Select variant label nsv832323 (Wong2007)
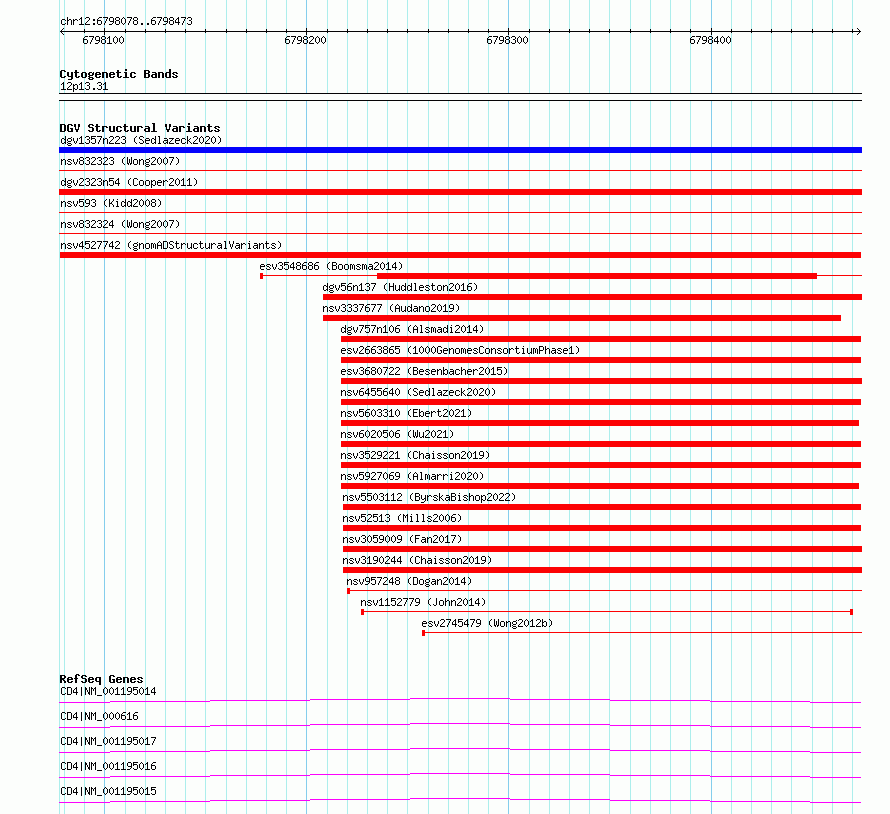Image resolution: width=890 pixels, height=814 pixels. click(x=120, y=161)
